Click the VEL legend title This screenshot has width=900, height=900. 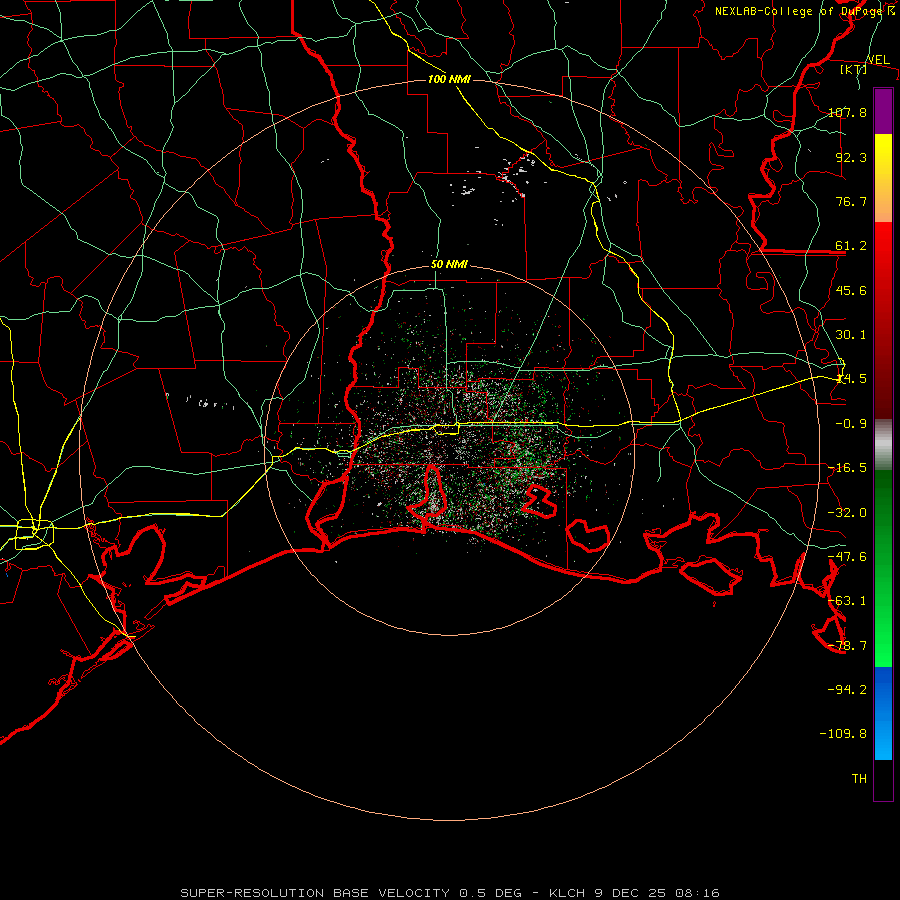878,60
